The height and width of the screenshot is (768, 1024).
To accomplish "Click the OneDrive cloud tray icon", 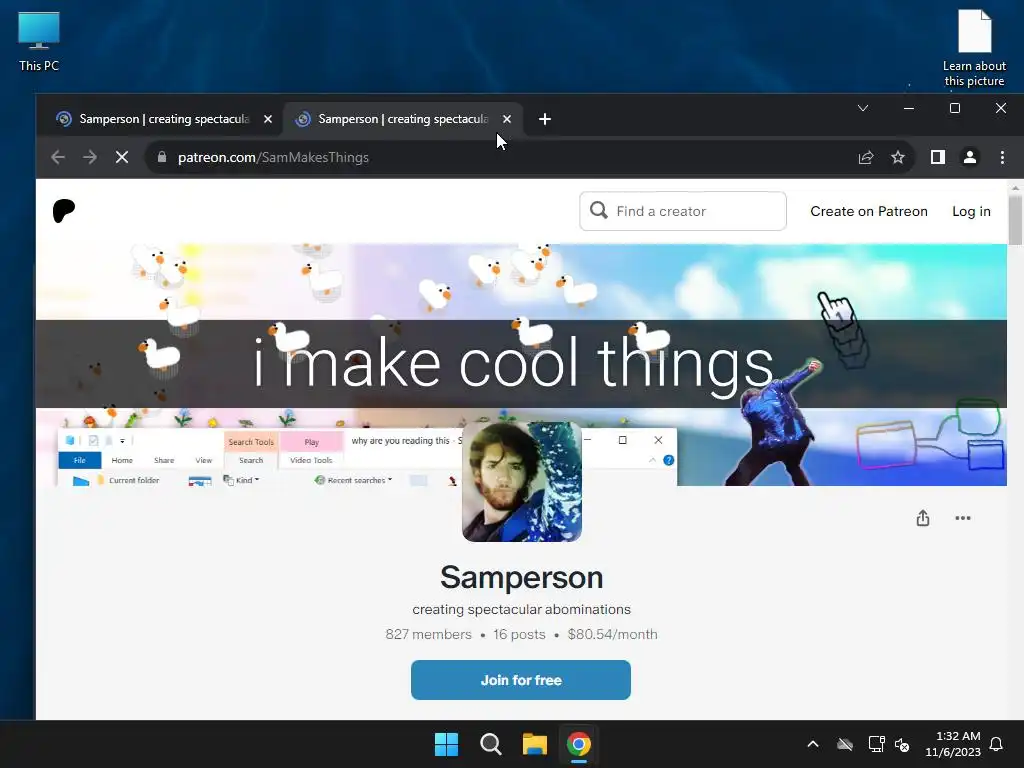I will 845,744.
